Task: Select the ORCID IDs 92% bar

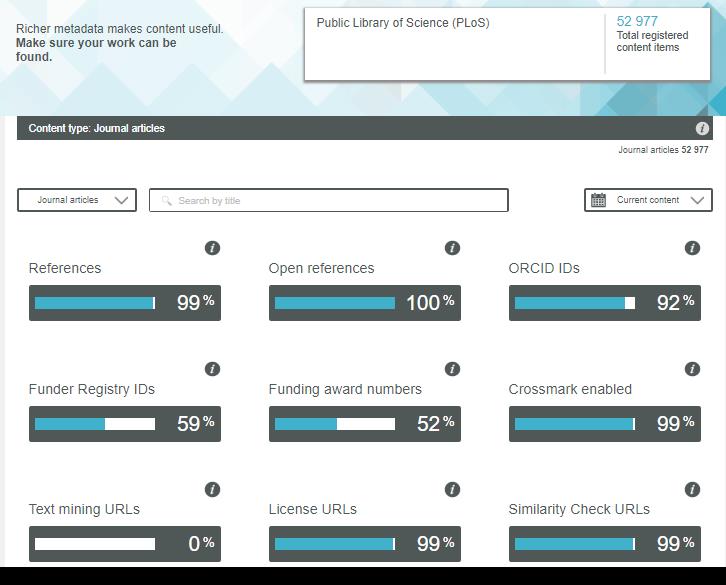Action: point(604,303)
